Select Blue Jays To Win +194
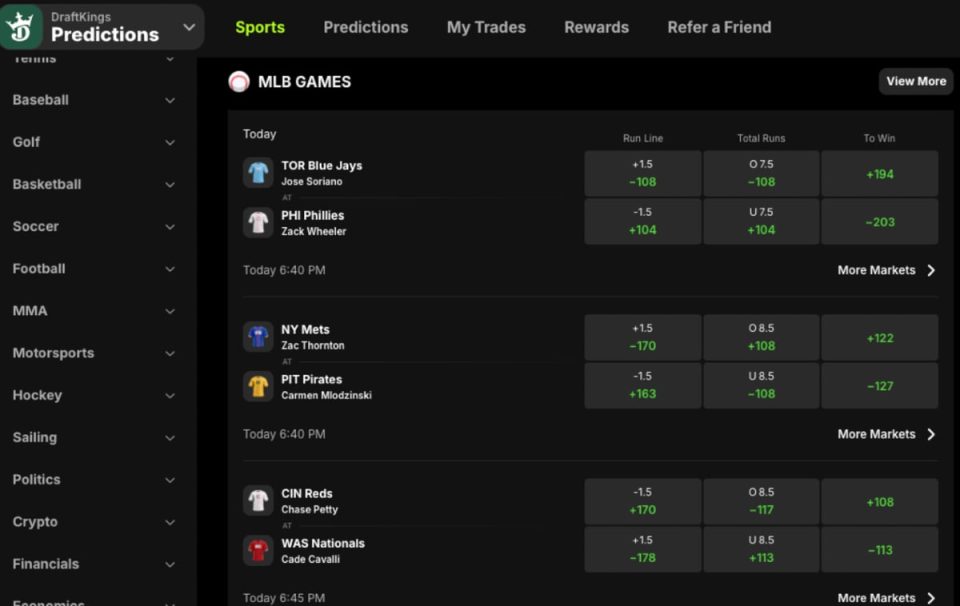 [879, 174]
